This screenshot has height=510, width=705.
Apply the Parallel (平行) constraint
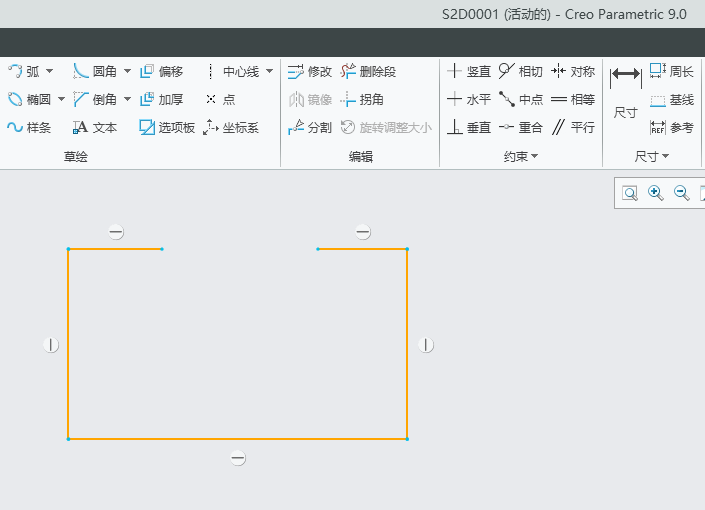pos(573,128)
